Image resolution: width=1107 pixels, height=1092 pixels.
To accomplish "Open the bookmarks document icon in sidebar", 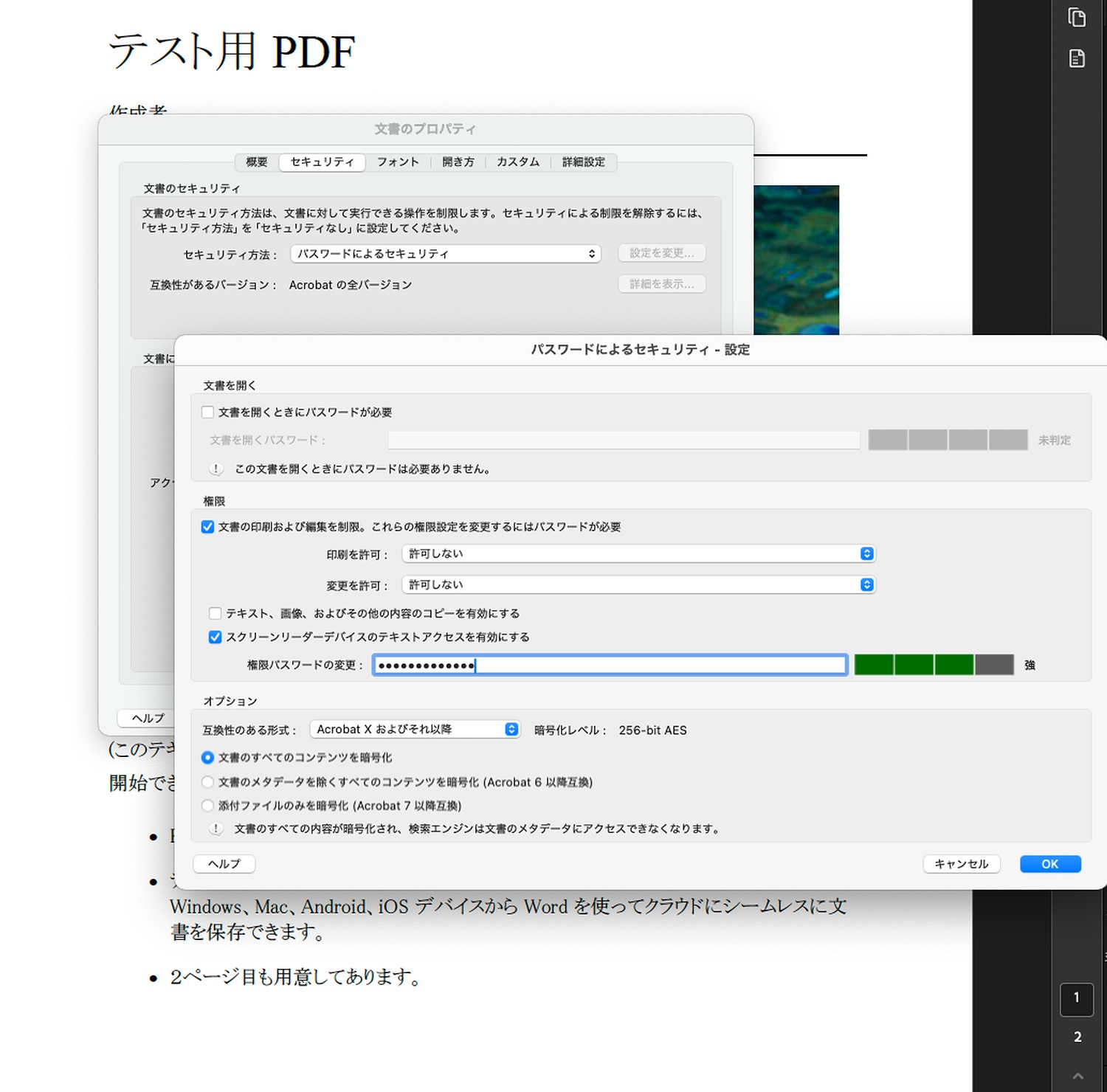I will 1077,58.
